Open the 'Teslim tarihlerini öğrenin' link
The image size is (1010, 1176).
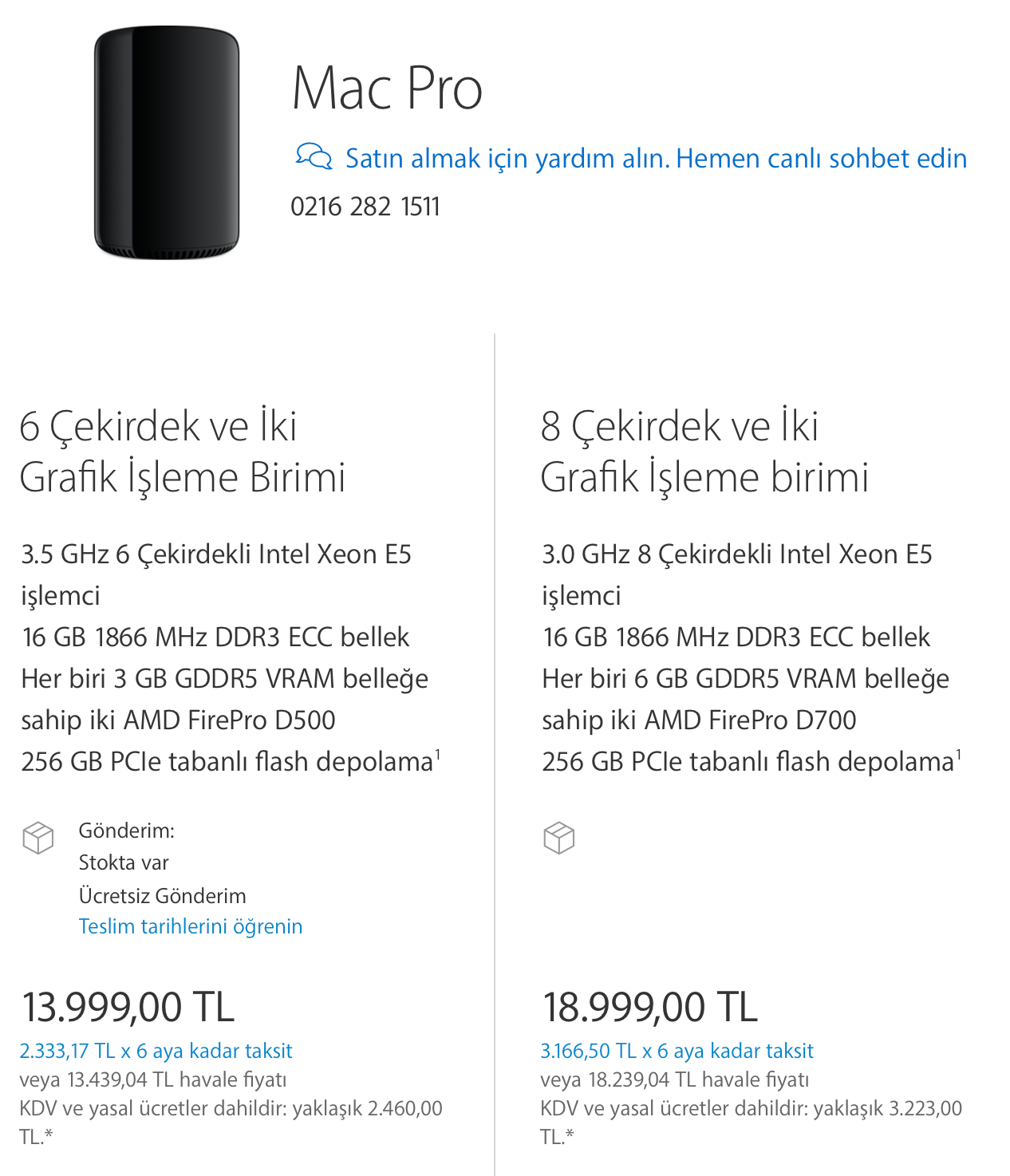coord(191,926)
